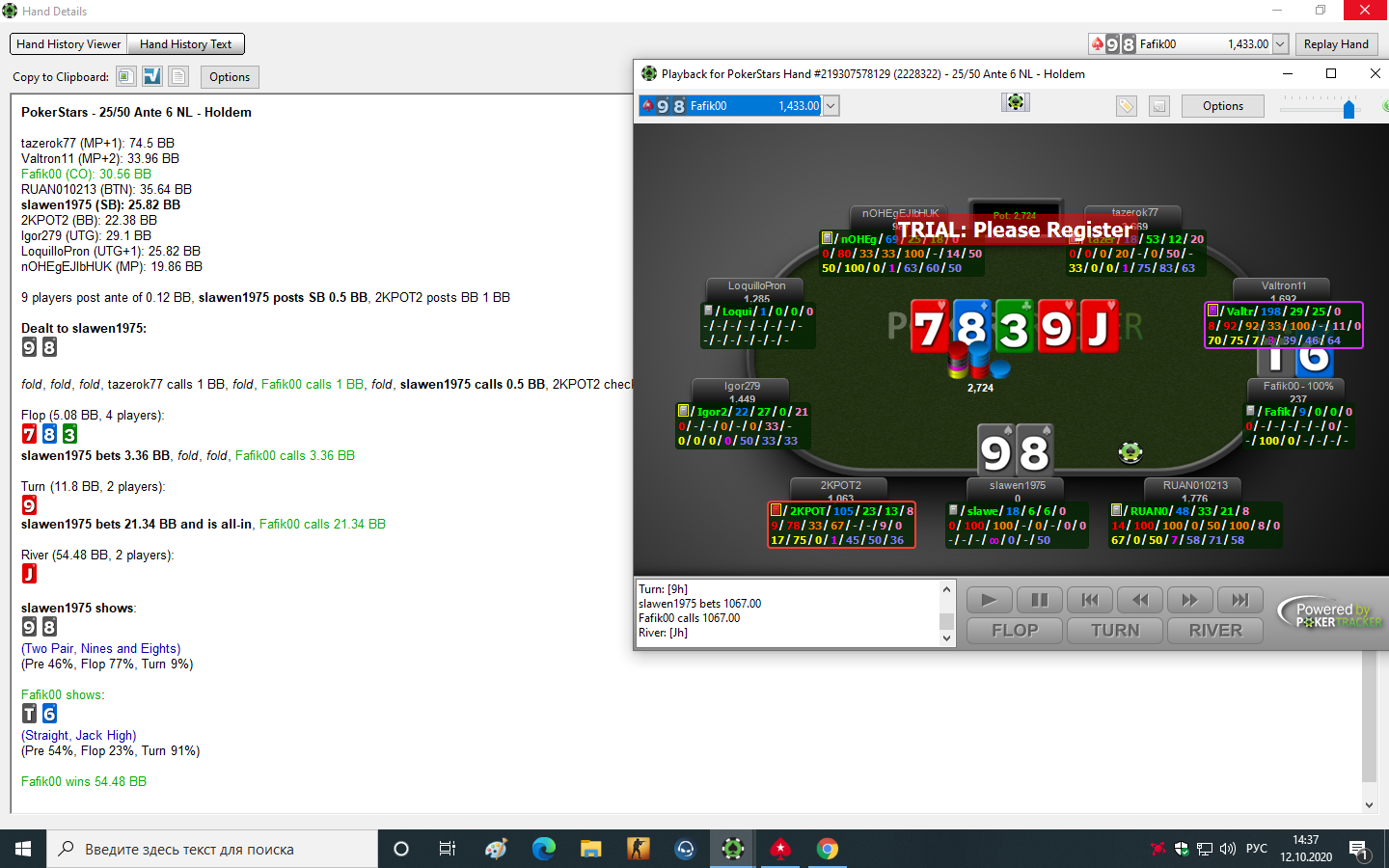Open Options in Hand Details window
The width and height of the screenshot is (1389, 868).
230,77
